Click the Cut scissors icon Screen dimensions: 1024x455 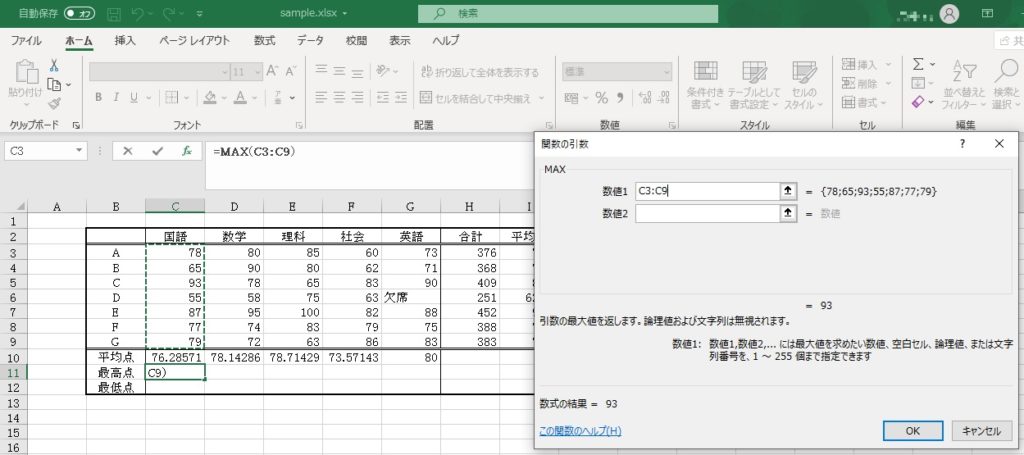(x=54, y=65)
